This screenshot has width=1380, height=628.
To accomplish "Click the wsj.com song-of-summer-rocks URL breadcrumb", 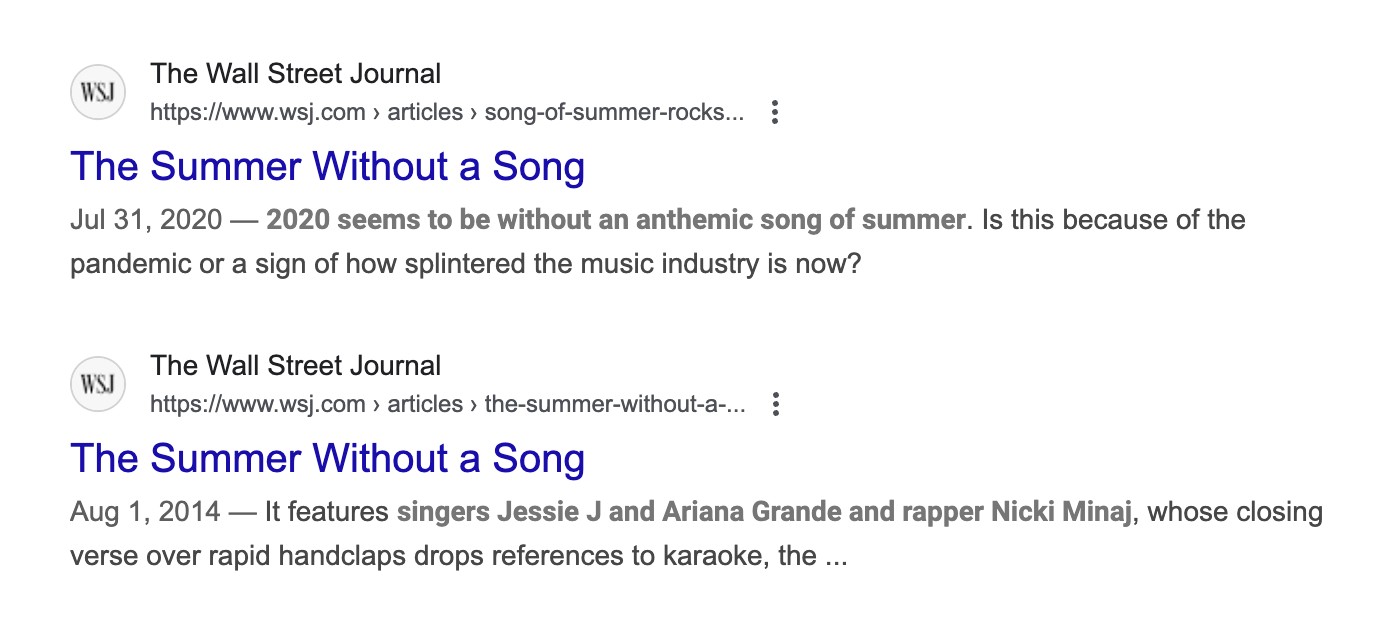I will 447,112.
